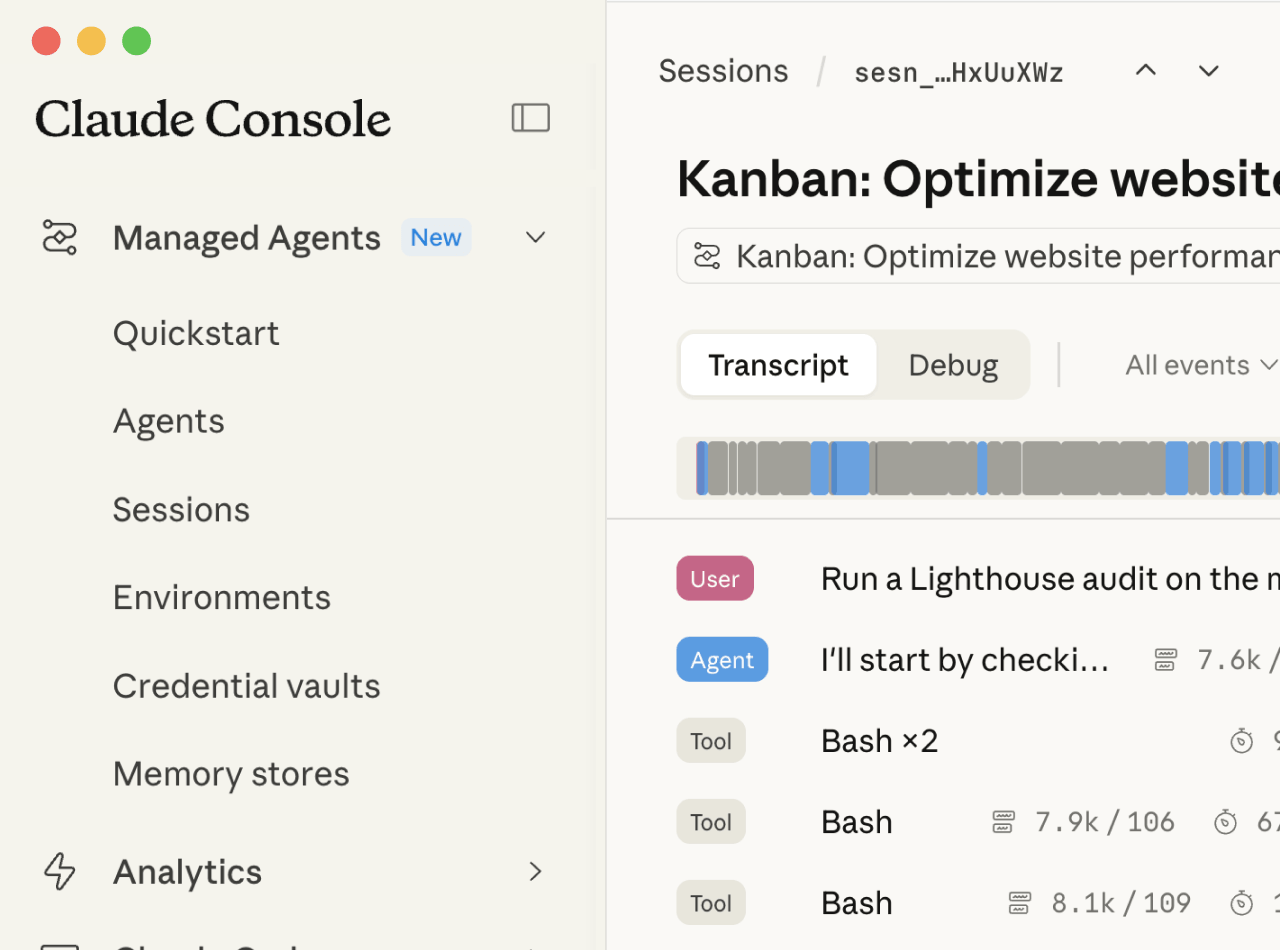Switch to the Transcript view

point(778,365)
